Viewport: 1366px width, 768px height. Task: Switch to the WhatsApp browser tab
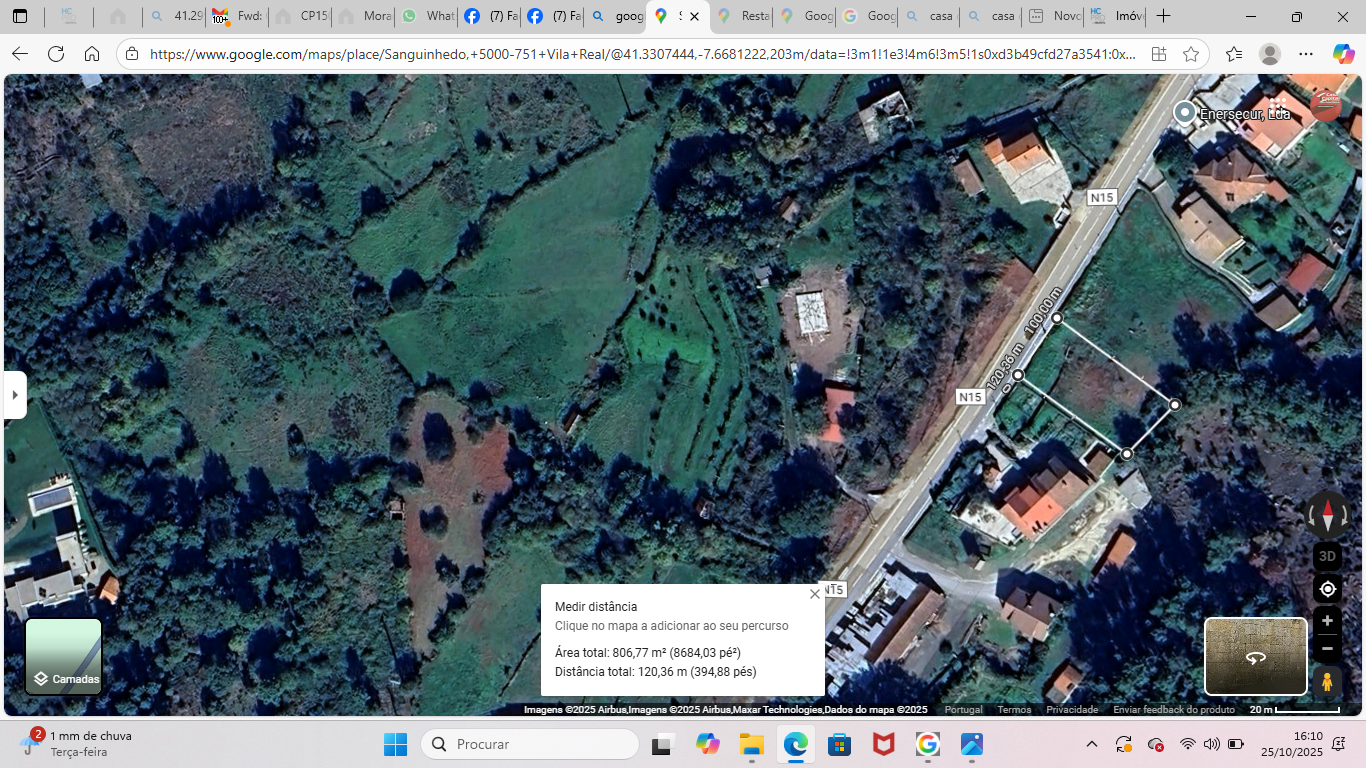click(x=426, y=17)
